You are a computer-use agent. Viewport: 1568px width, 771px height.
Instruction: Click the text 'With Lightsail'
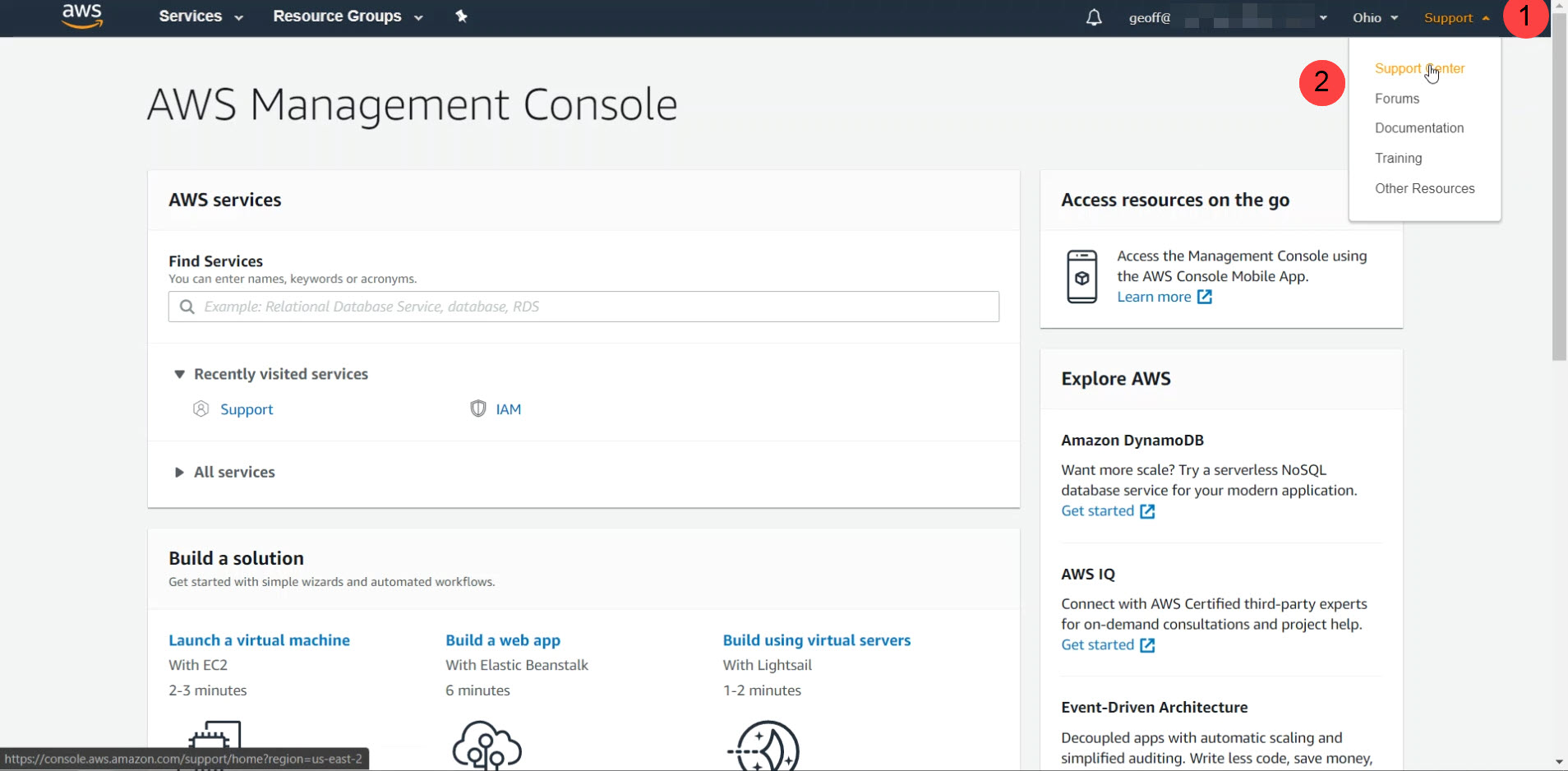pos(767,665)
